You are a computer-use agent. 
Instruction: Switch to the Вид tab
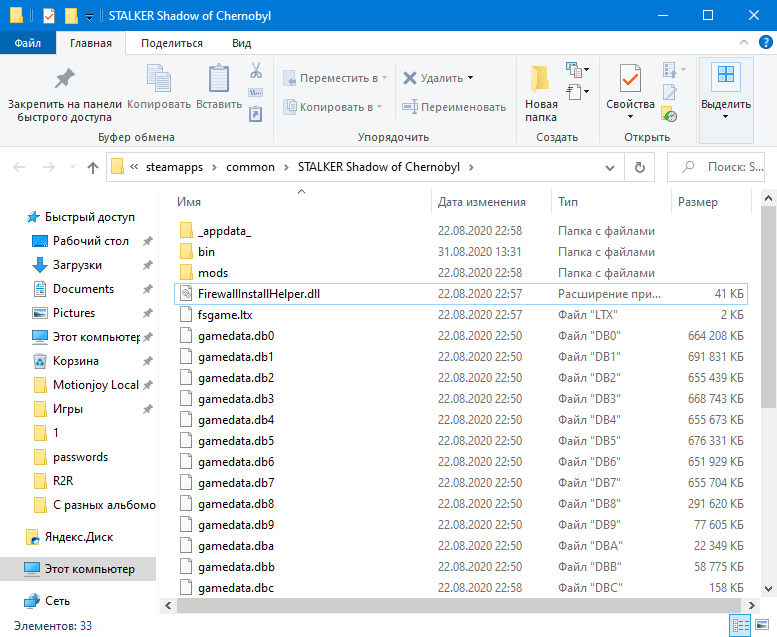[241, 43]
